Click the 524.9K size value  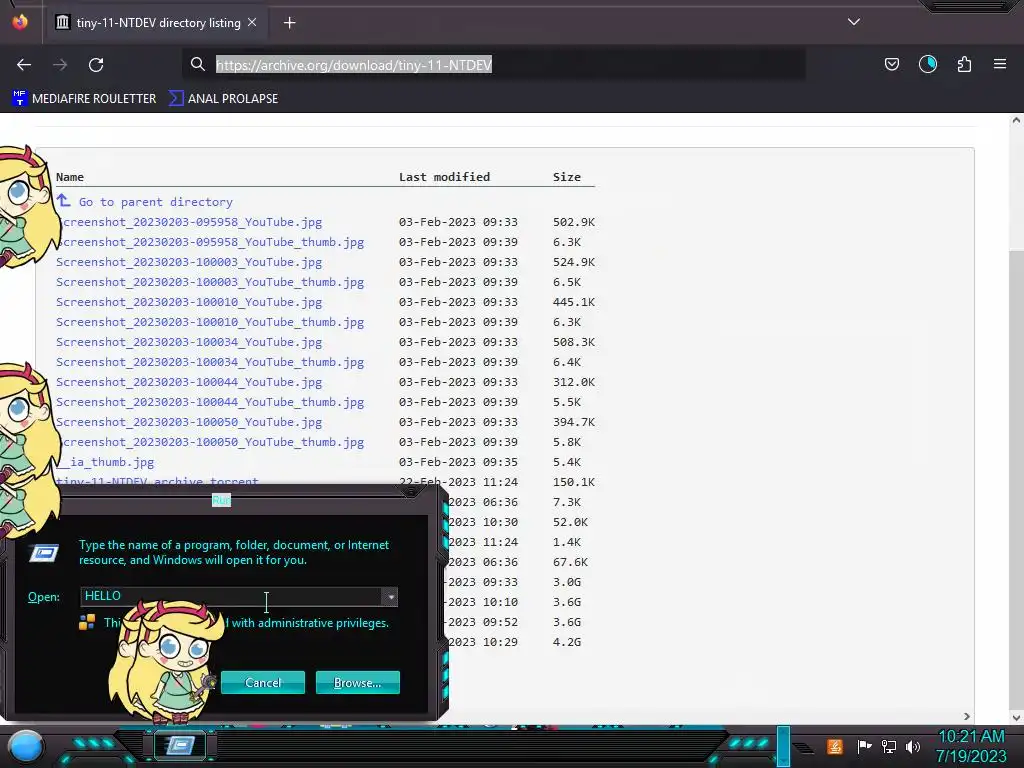(573, 262)
